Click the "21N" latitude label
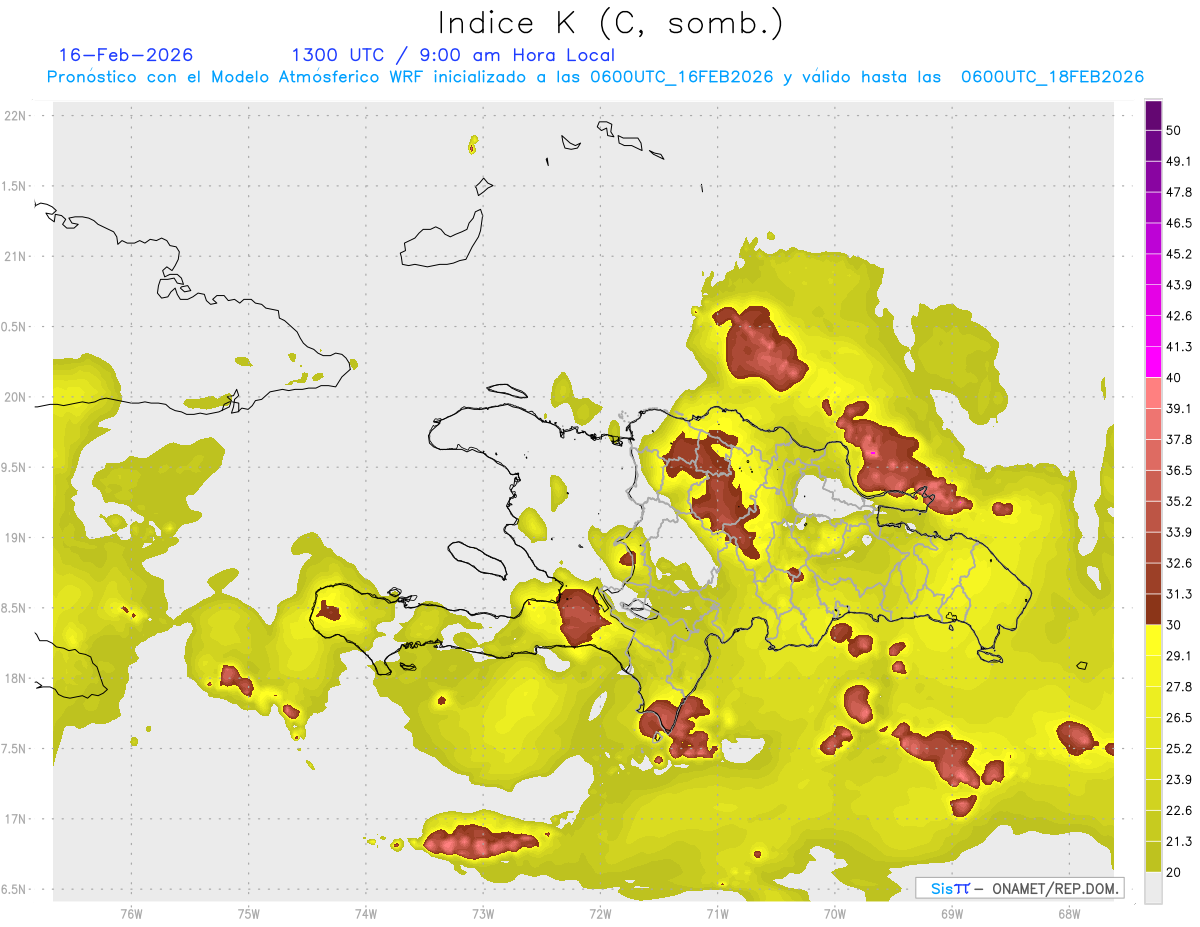Viewport: 1200px width, 927px height. pos(17,257)
